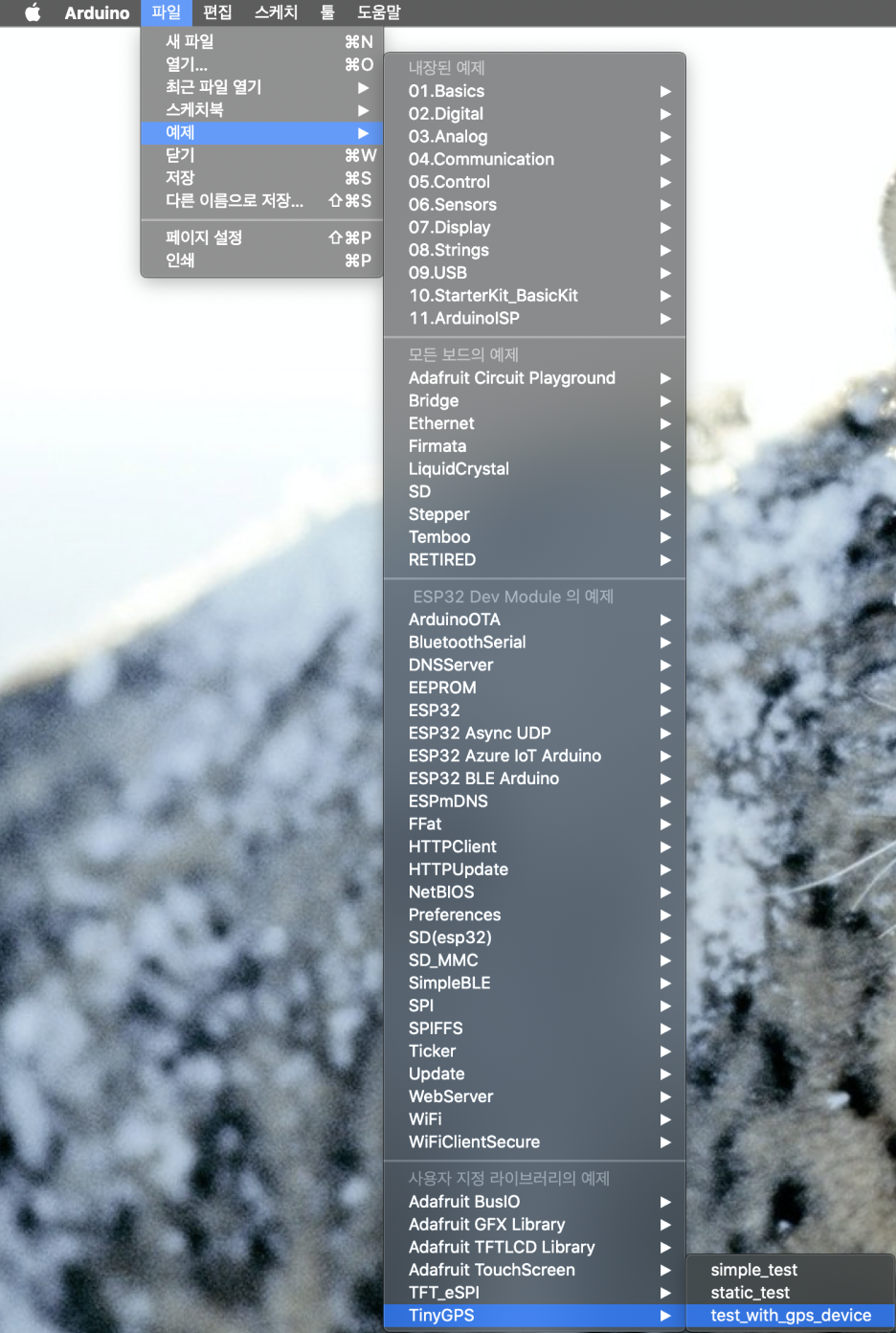The width and height of the screenshot is (896, 1333).
Task: Open SimpleBLE examples
Action: [535, 983]
